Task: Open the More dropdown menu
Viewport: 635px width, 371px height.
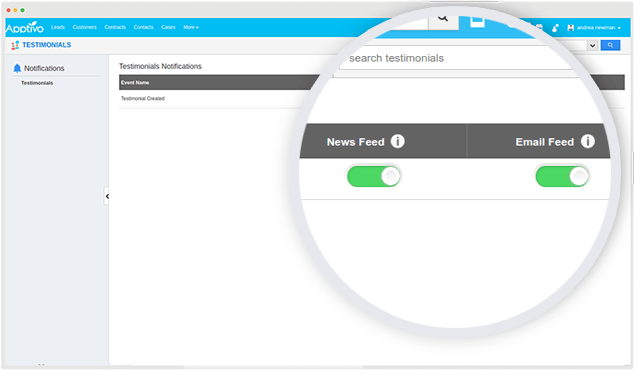Action: pyautogui.click(x=191, y=27)
